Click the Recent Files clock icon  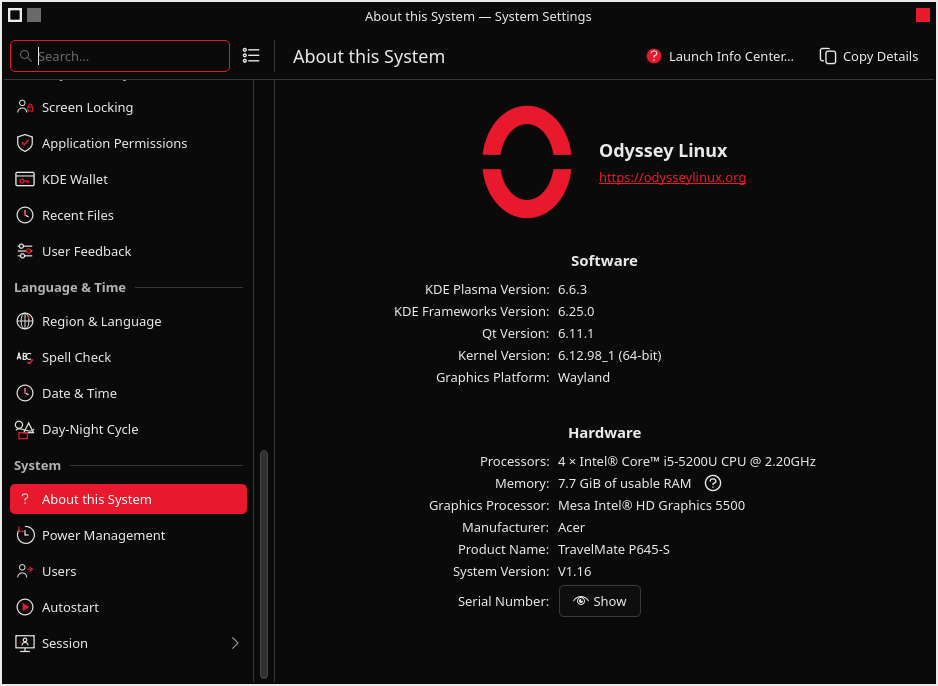click(x=25, y=215)
